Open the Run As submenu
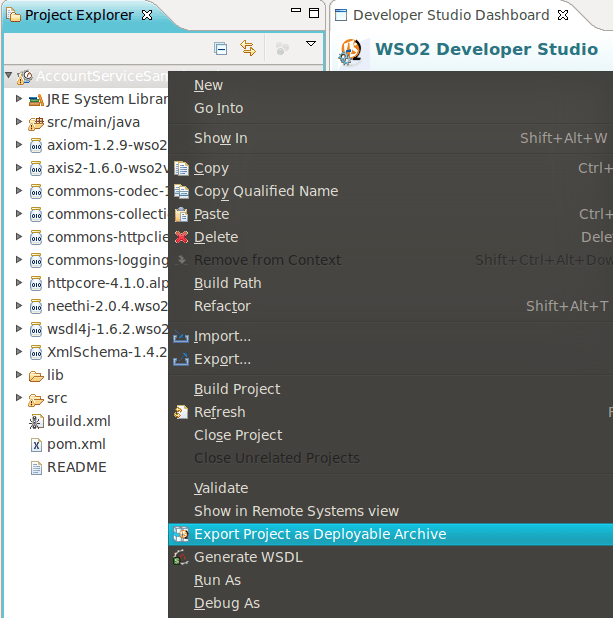Viewport: 613px width, 618px height. (391, 580)
